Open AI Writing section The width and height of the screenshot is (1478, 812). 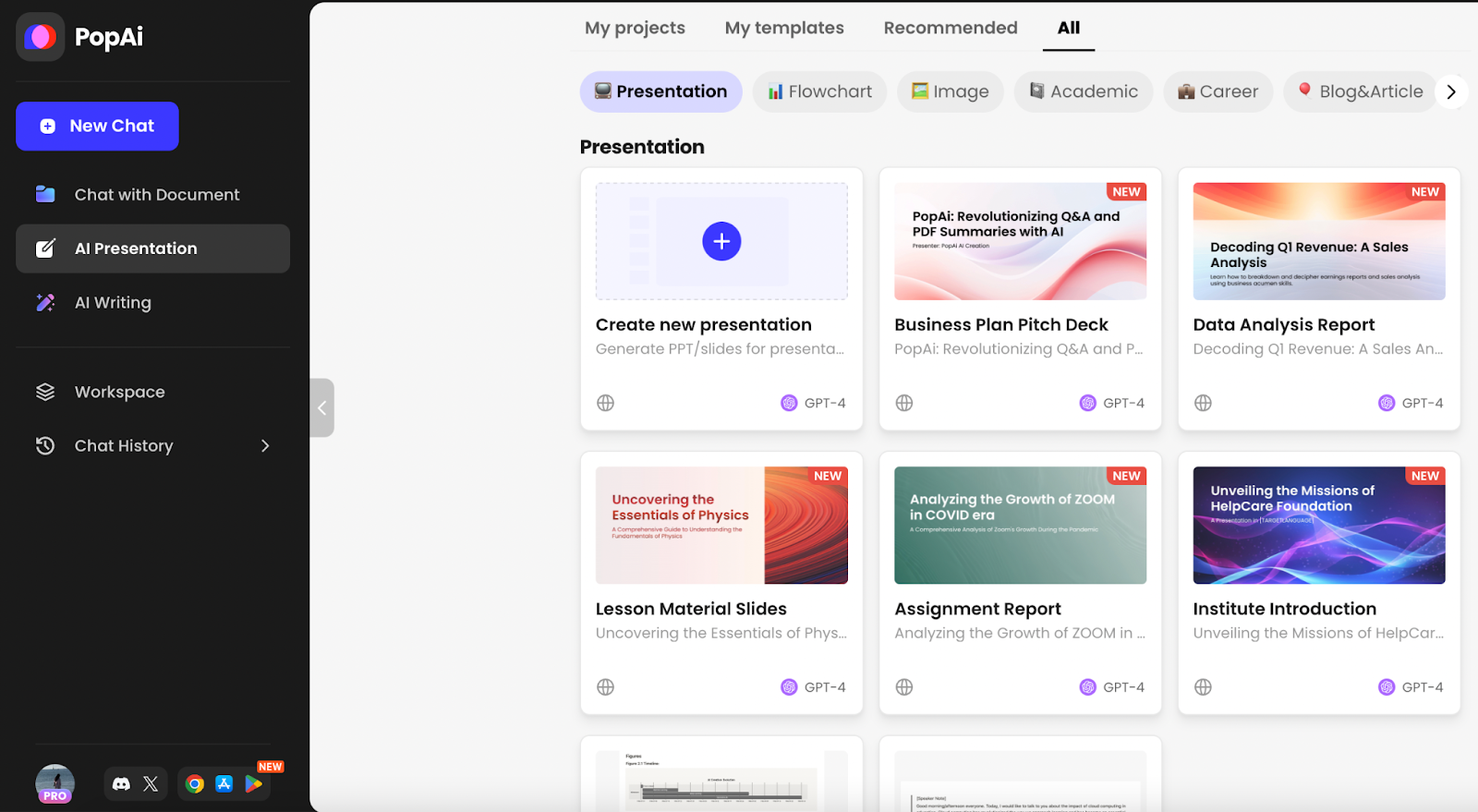pyautogui.click(x=152, y=302)
